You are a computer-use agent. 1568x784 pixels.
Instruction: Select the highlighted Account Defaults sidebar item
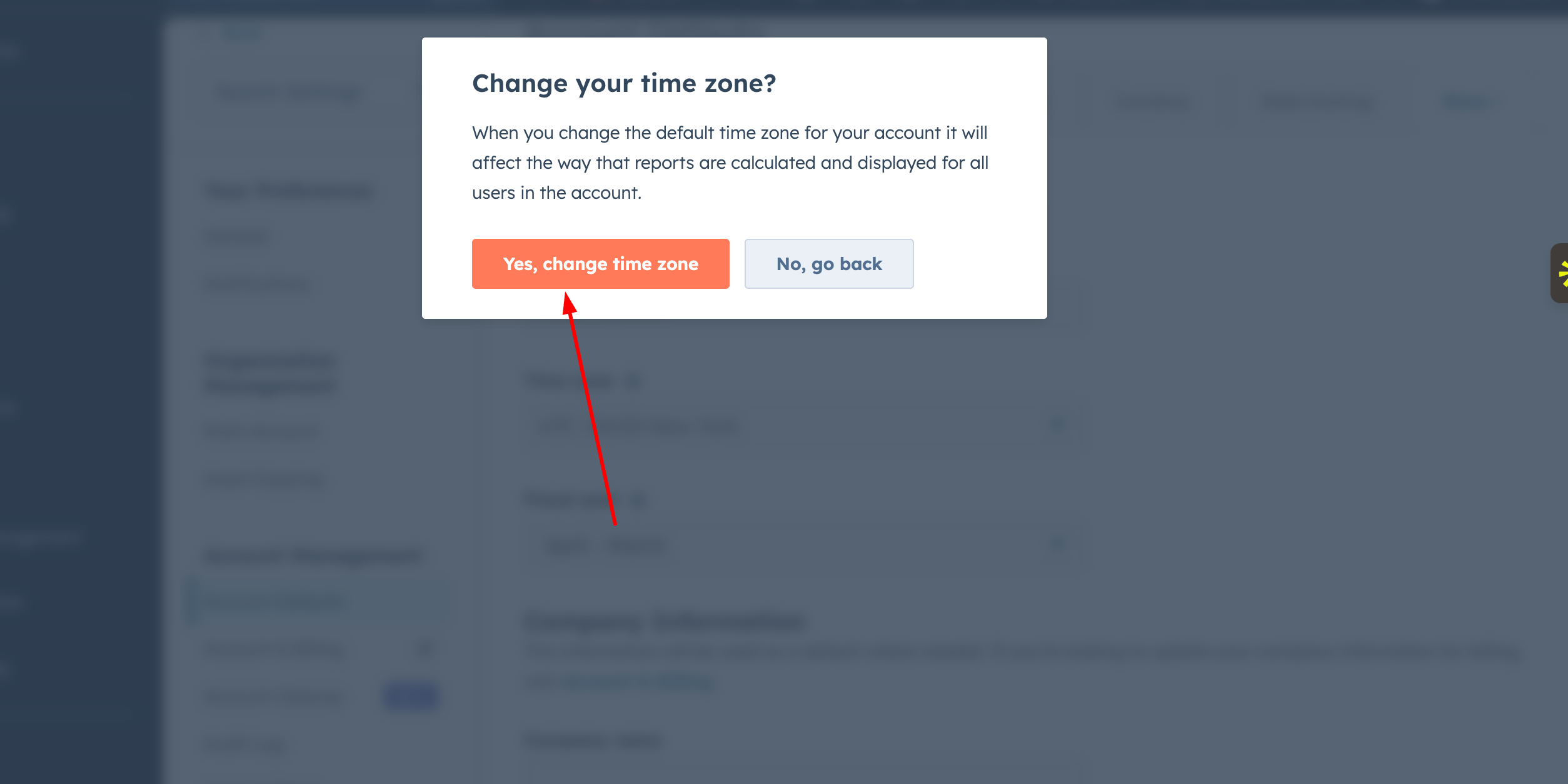(275, 601)
